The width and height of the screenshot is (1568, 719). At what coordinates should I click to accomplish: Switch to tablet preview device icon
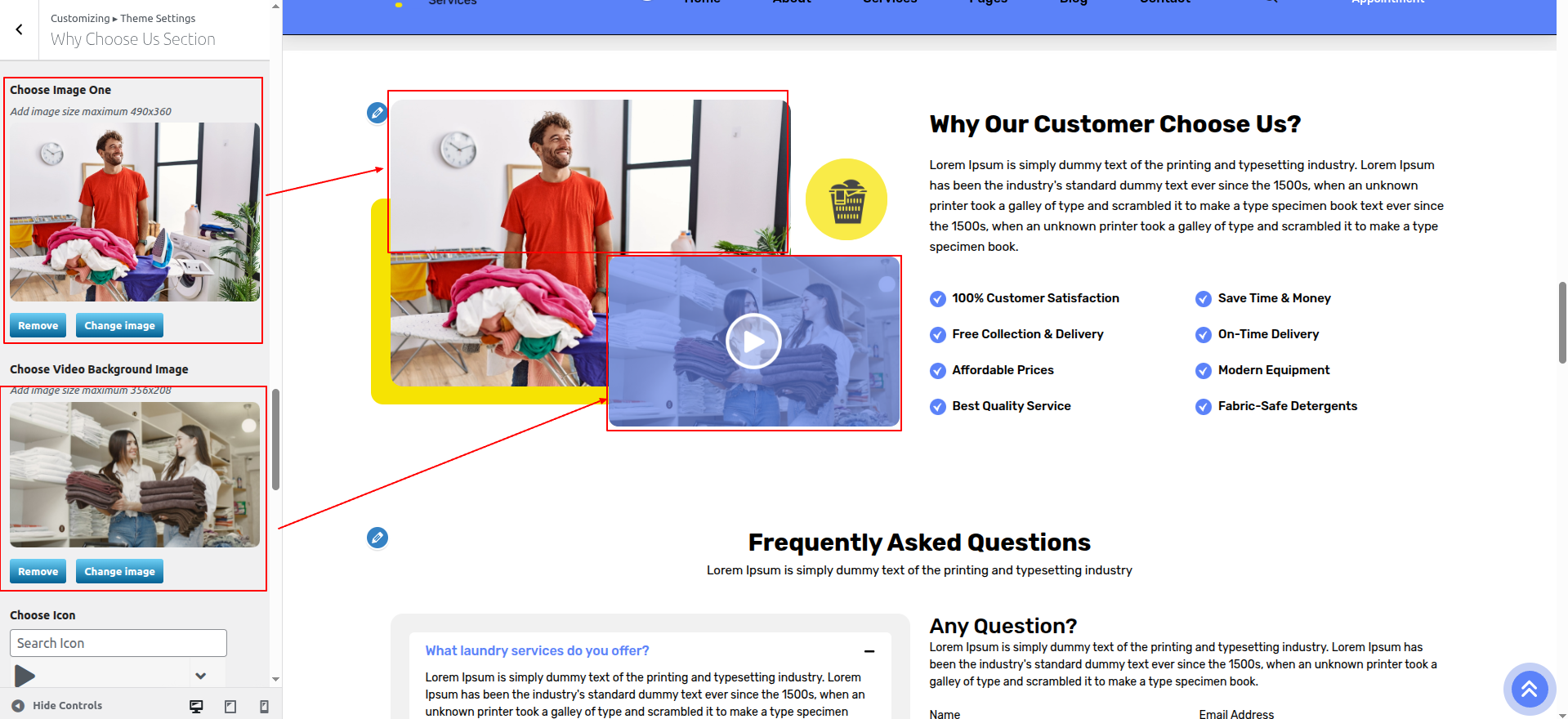pyautogui.click(x=230, y=707)
